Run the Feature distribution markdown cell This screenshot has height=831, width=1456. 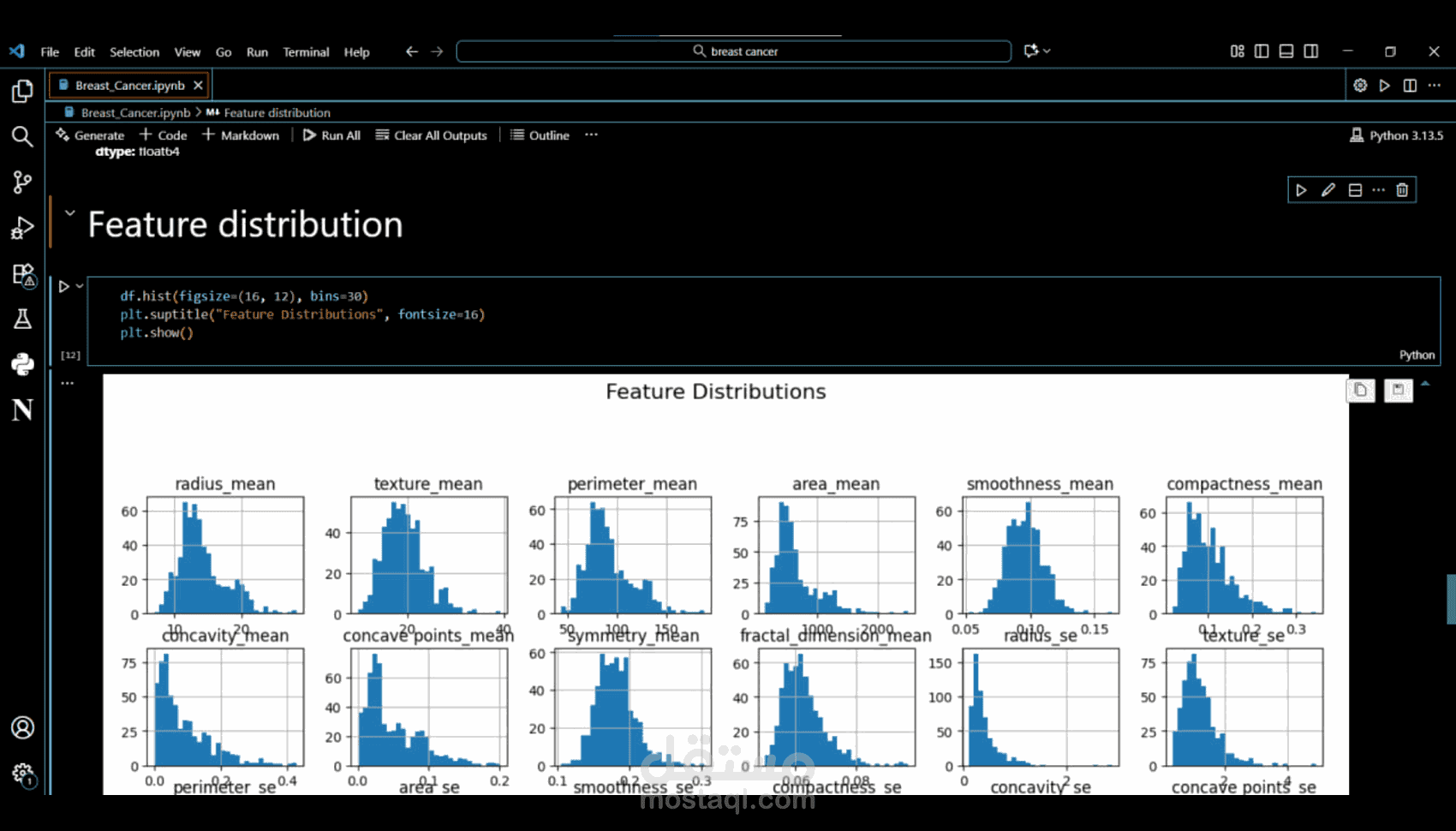(1301, 190)
